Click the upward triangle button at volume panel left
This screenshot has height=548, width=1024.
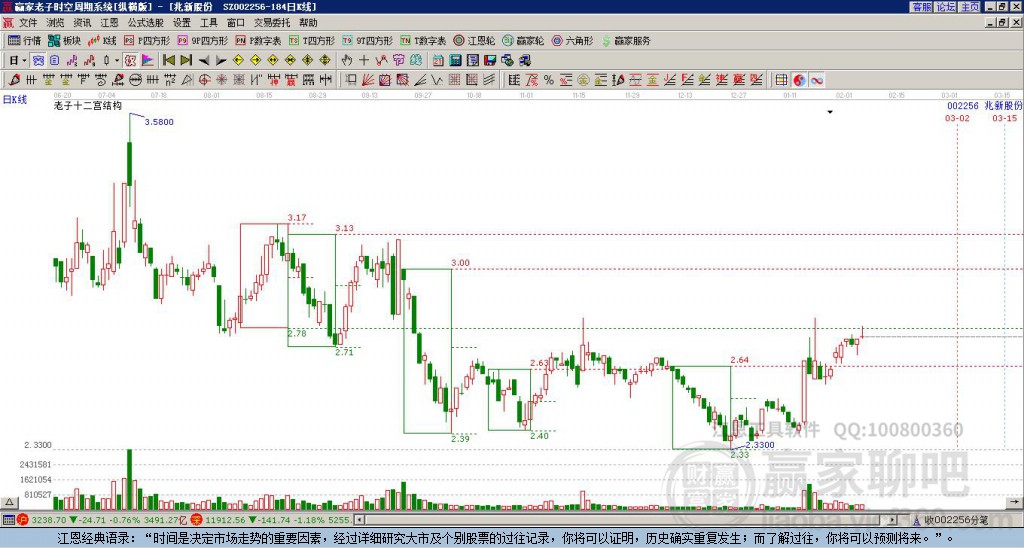pyautogui.click(x=9, y=502)
